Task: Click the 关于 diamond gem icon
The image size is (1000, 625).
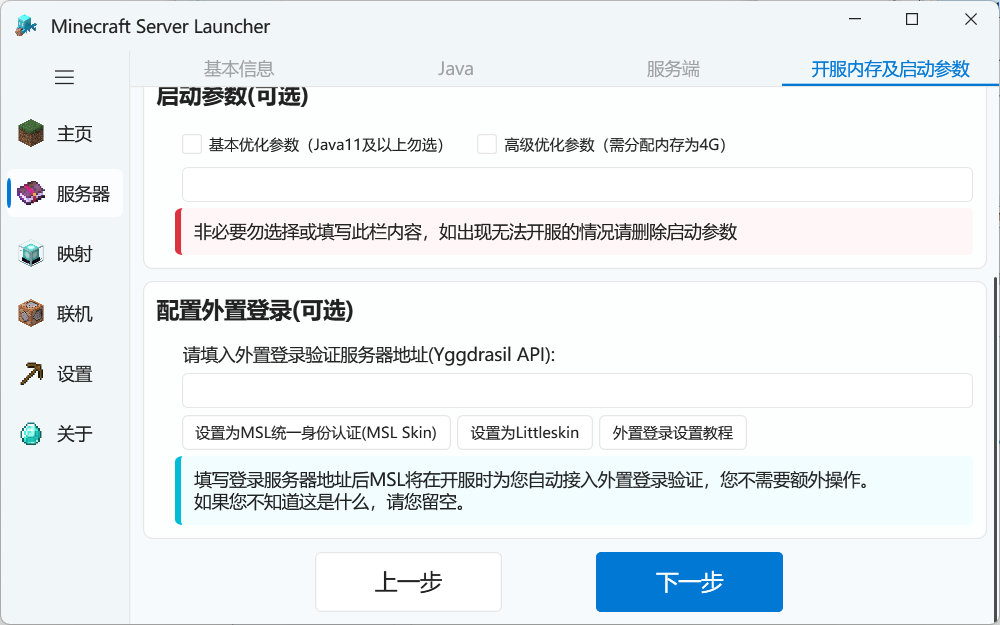Action: 32,434
